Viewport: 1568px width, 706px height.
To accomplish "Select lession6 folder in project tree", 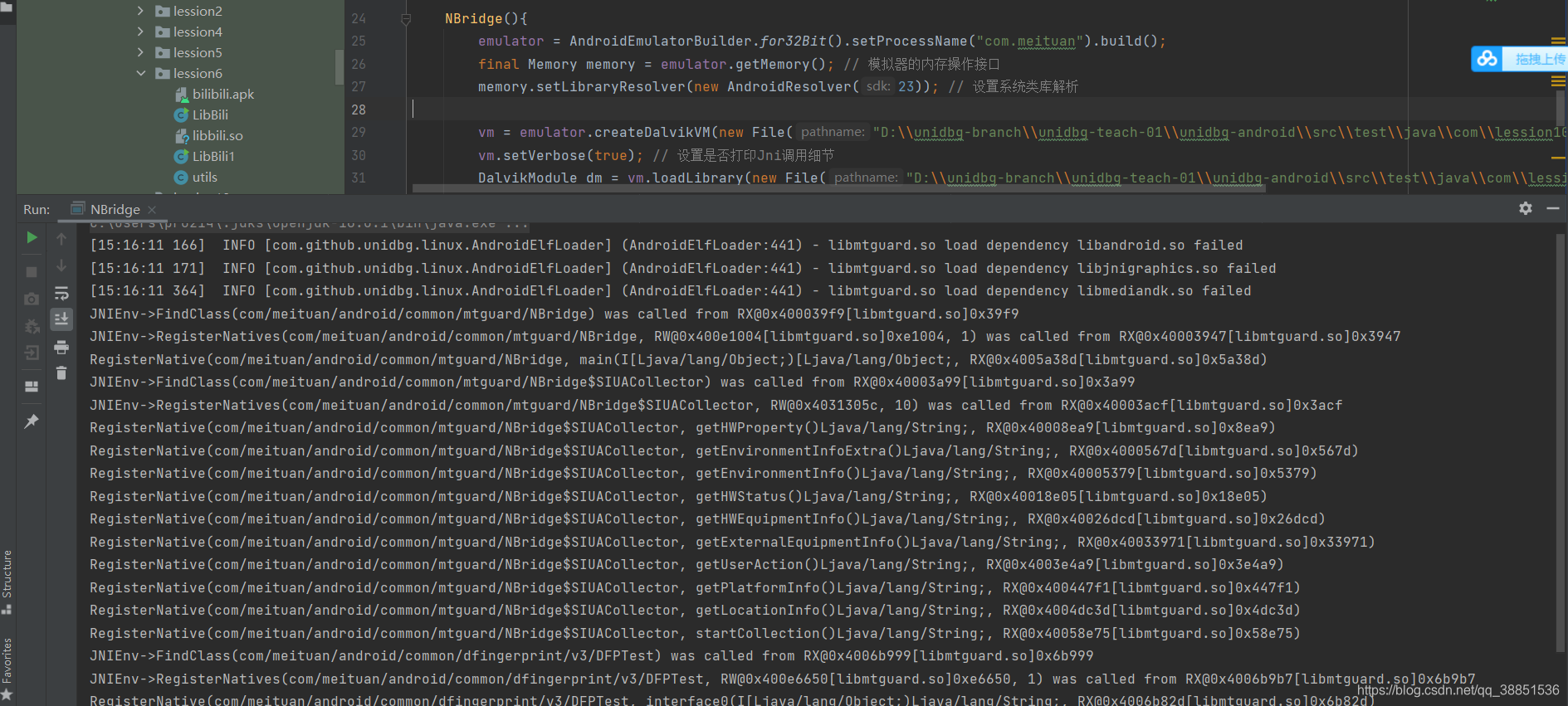I will point(198,73).
